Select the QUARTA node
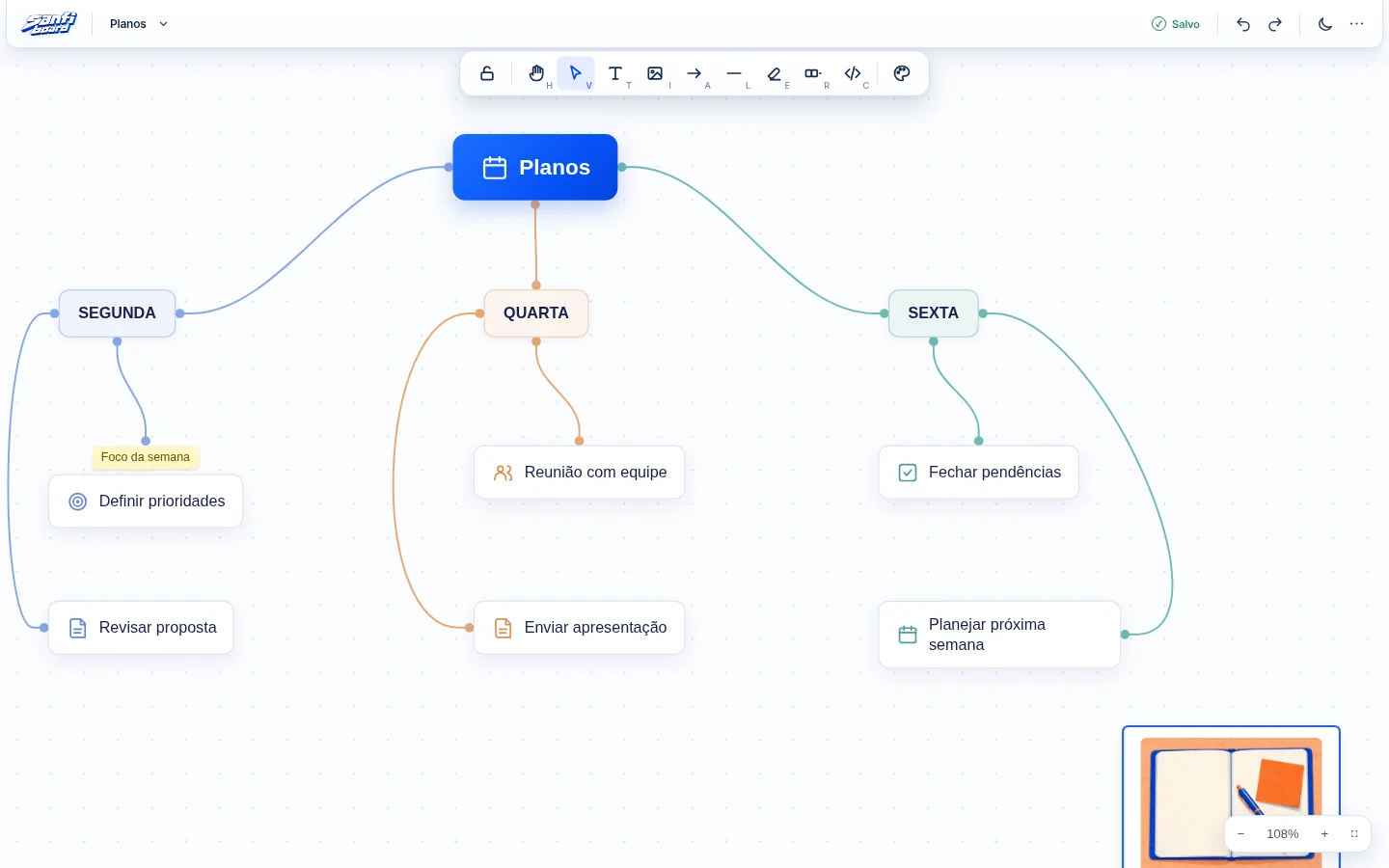 [536, 313]
